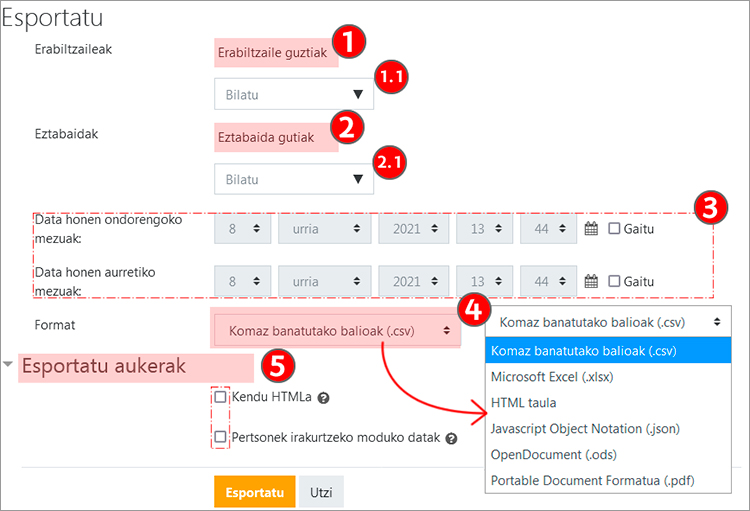Viewport: 750px width, 511px height.
Task: Click help icon next to Kendu HTMLa
Action: [323, 398]
